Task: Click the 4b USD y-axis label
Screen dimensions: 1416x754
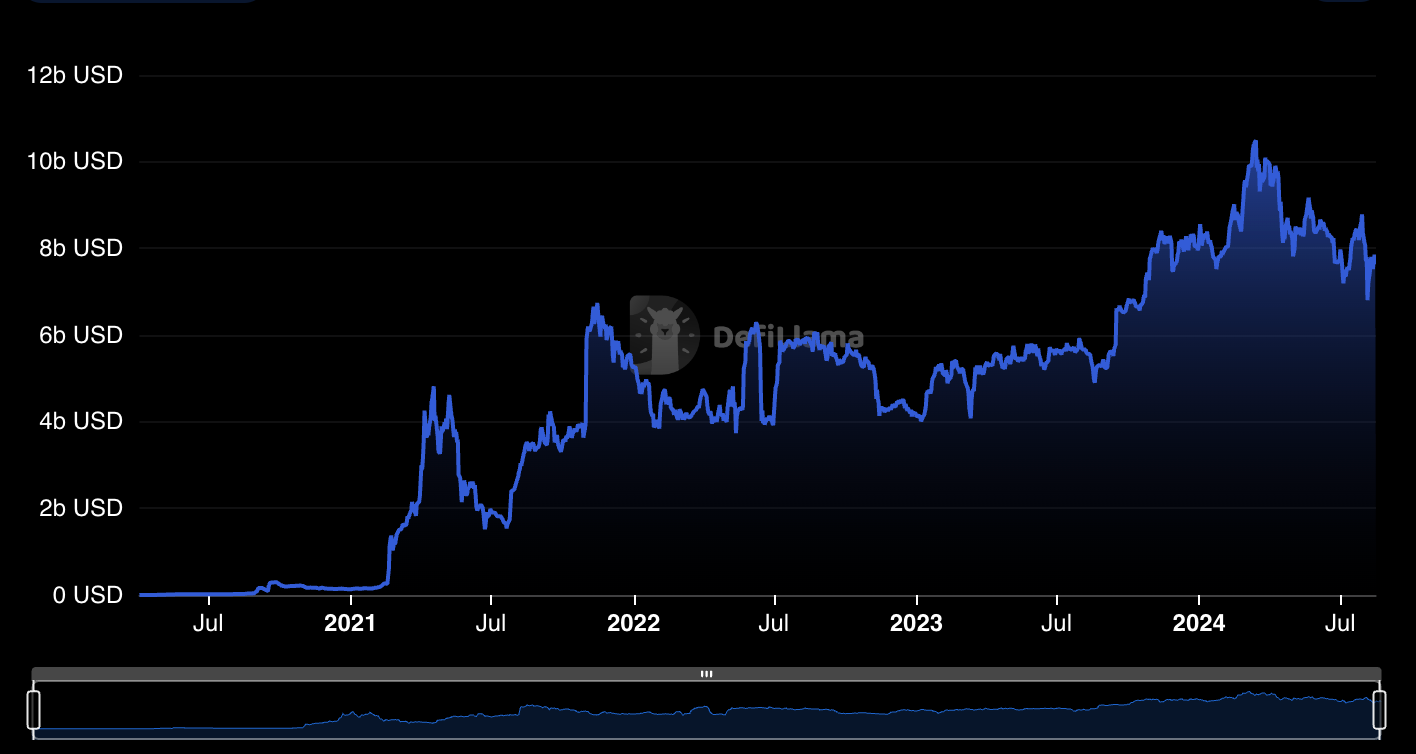Action: (x=78, y=421)
